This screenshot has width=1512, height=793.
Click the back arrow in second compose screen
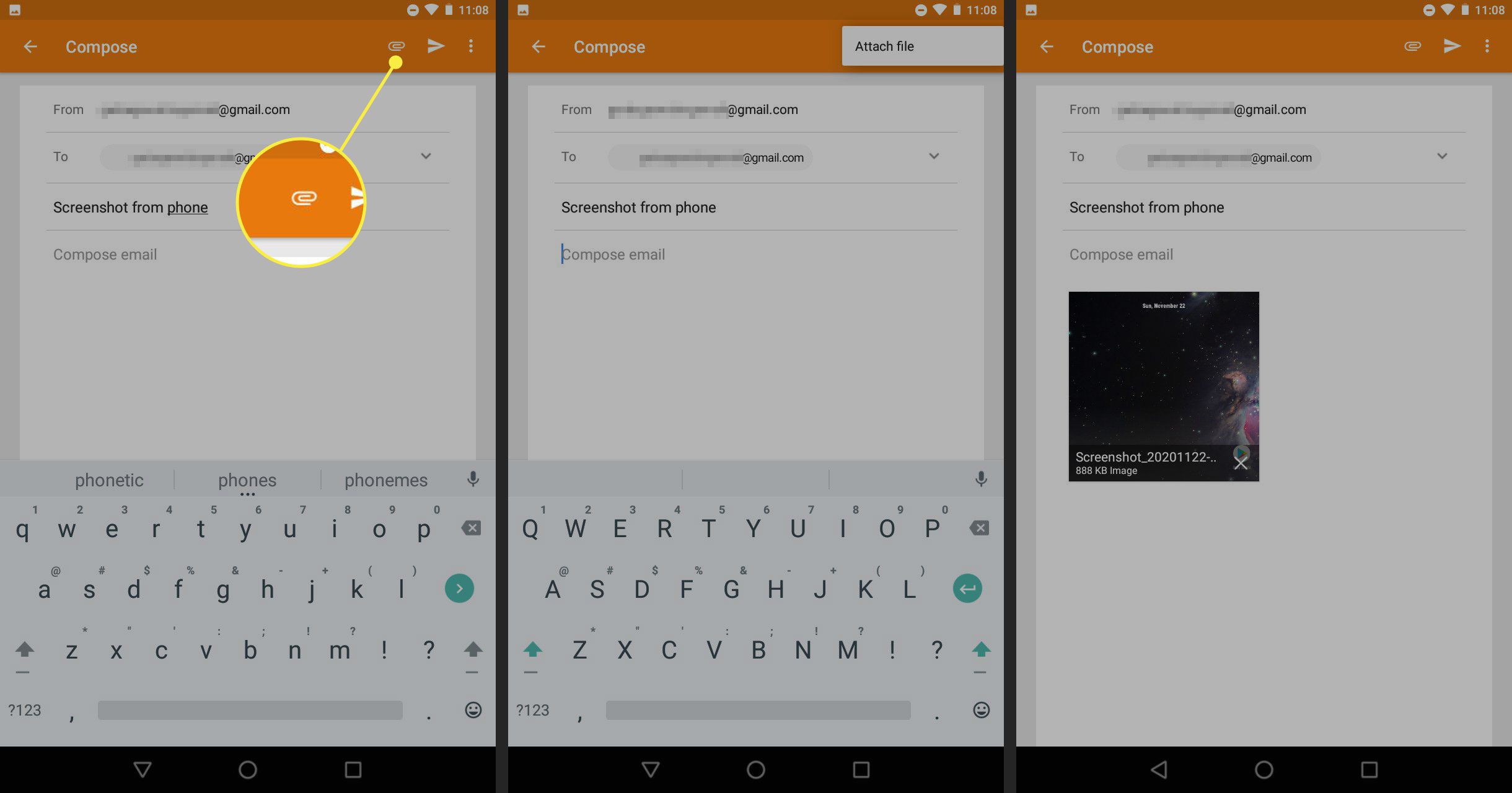pos(537,46)
